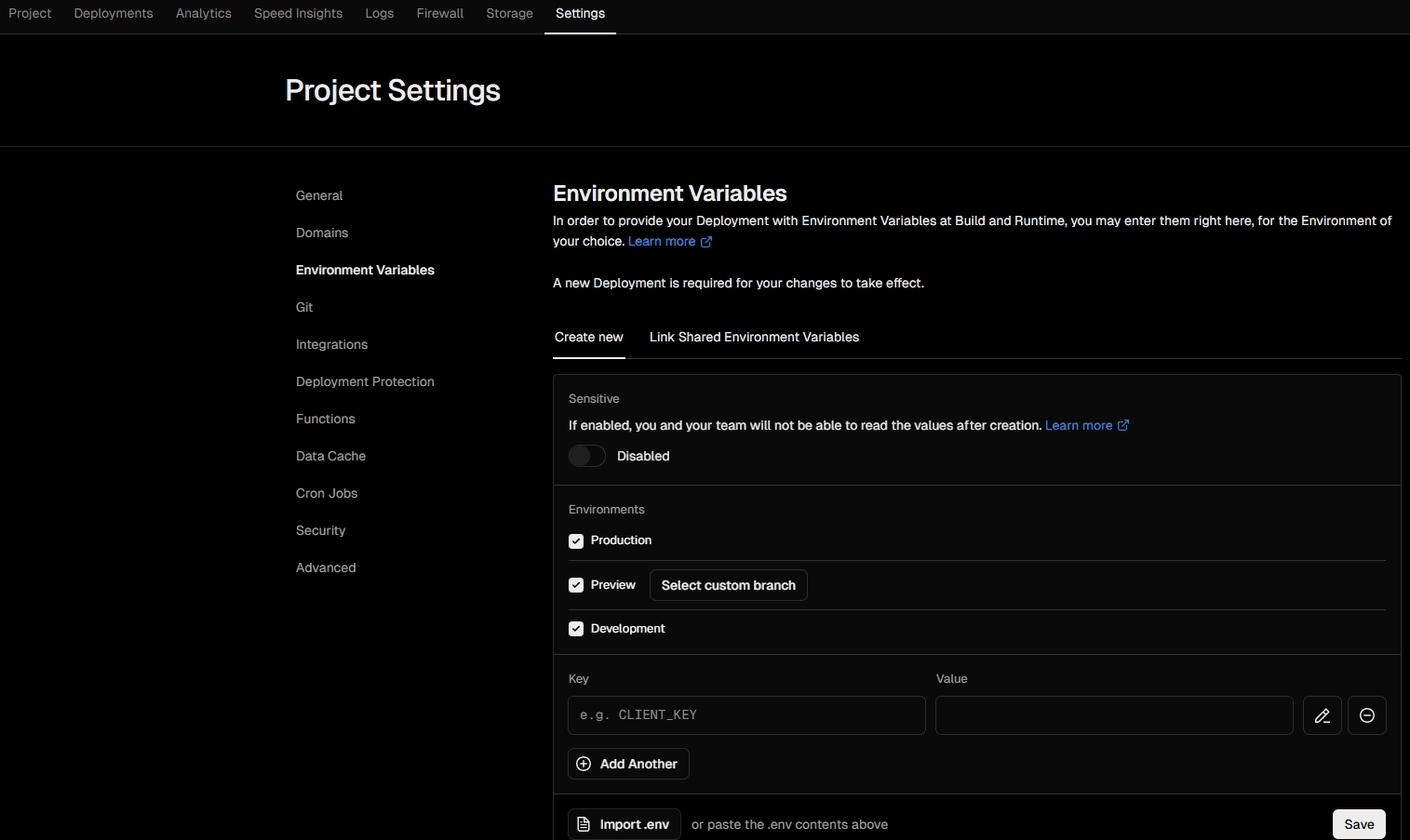Click Learn more link under Environment Variables heading

(670, 242)
